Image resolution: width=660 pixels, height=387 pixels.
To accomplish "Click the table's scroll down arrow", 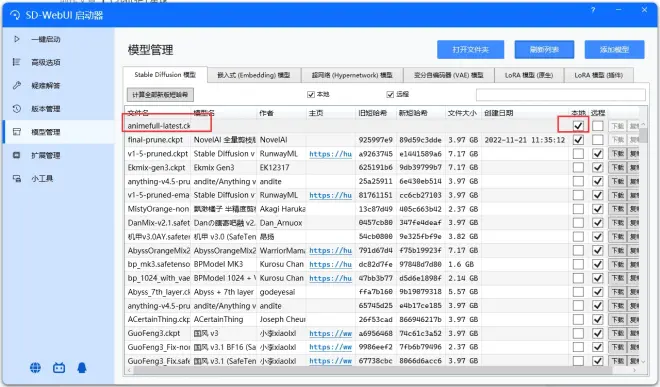I will tap(643, 361).
